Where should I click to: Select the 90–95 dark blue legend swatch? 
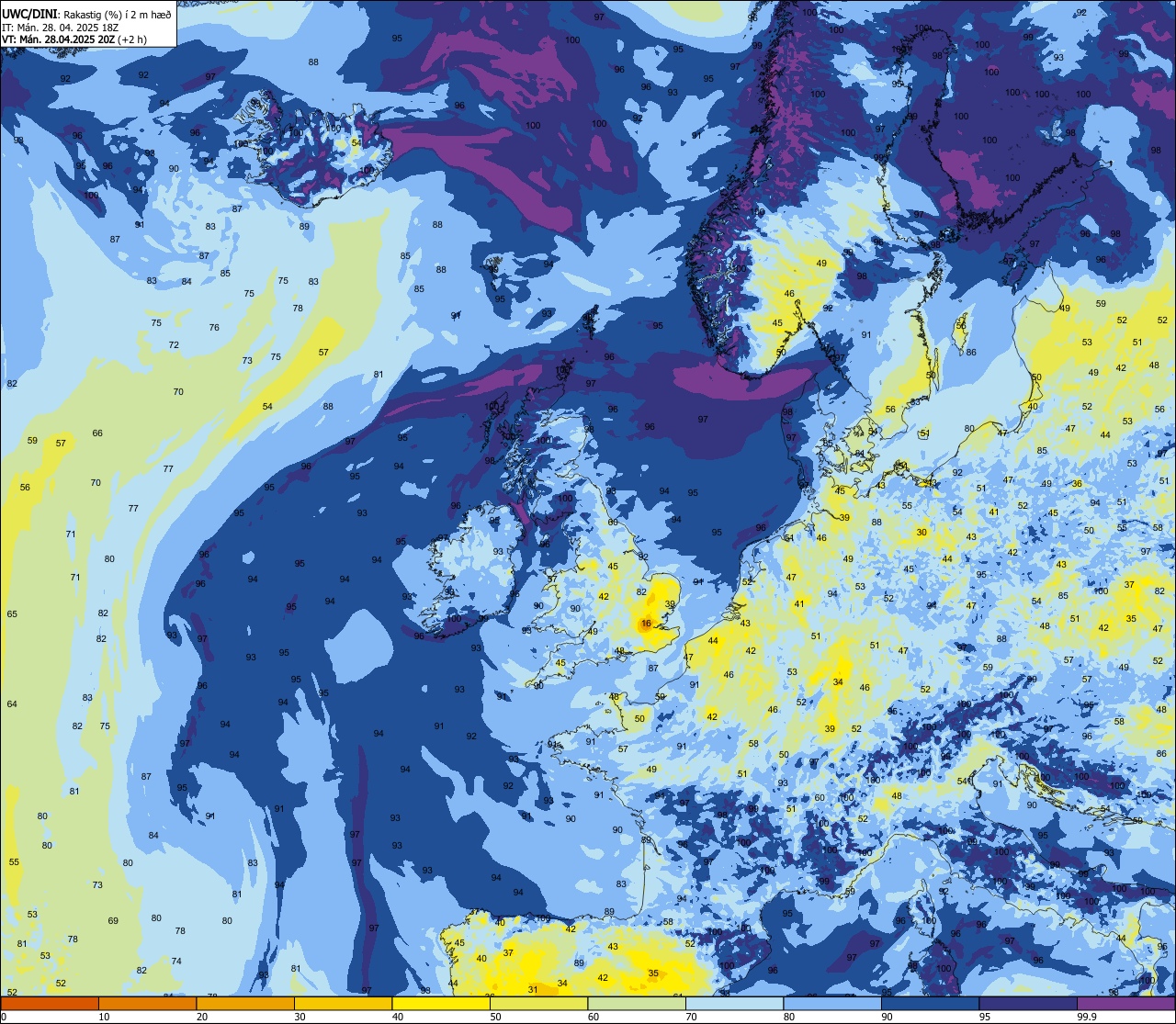tap(931, 1003)
